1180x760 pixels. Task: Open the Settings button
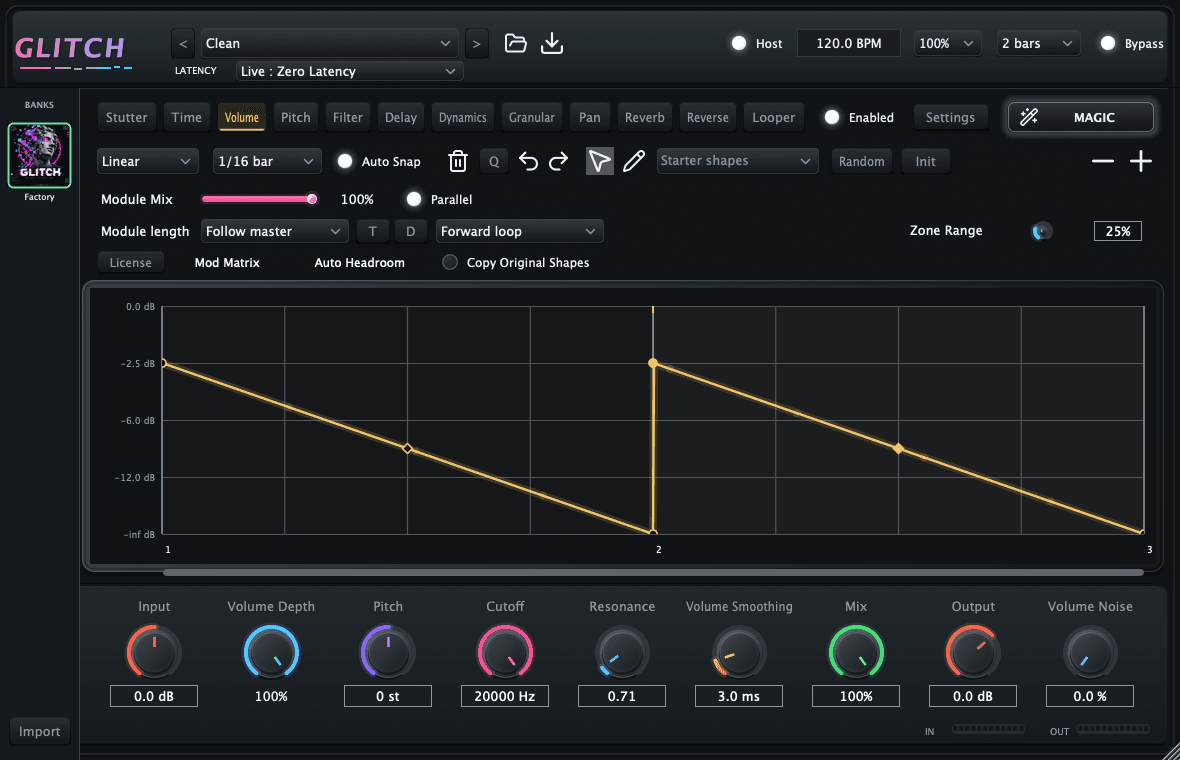coord(950,117)
